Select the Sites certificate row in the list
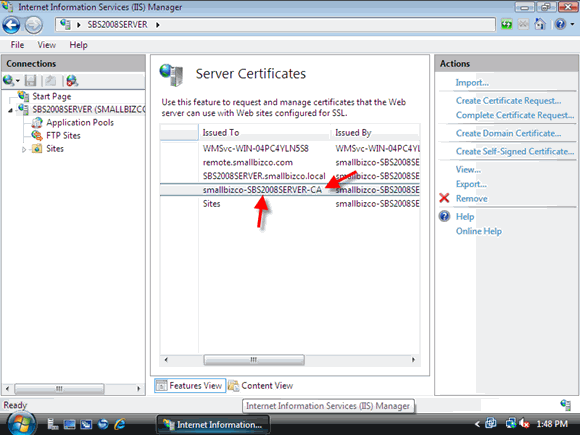This screenshot has width=580, height=435. click(x=290, y=204)
